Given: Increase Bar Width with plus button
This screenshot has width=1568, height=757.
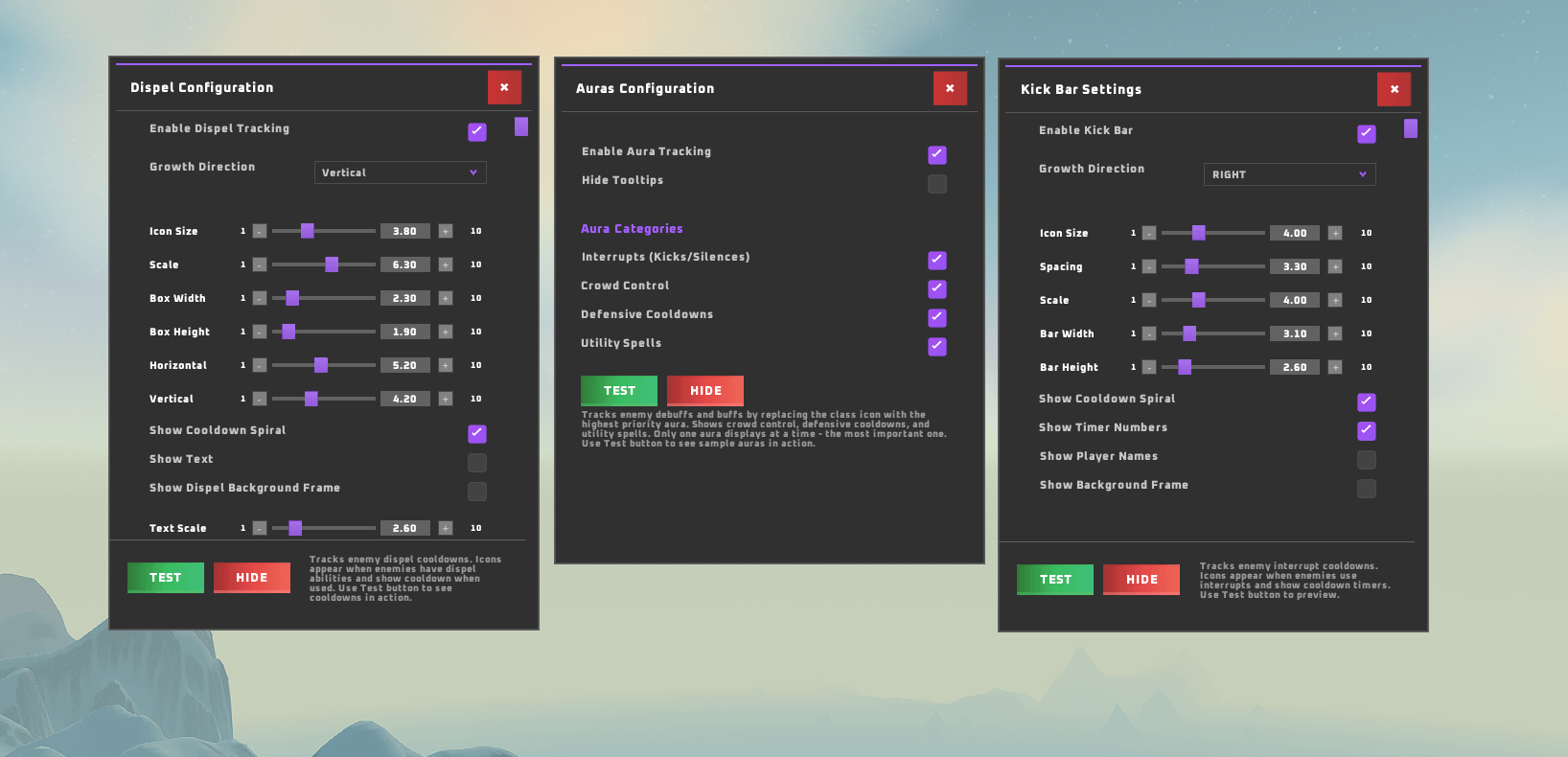Looking at the screenshot, I should 1335,333.
